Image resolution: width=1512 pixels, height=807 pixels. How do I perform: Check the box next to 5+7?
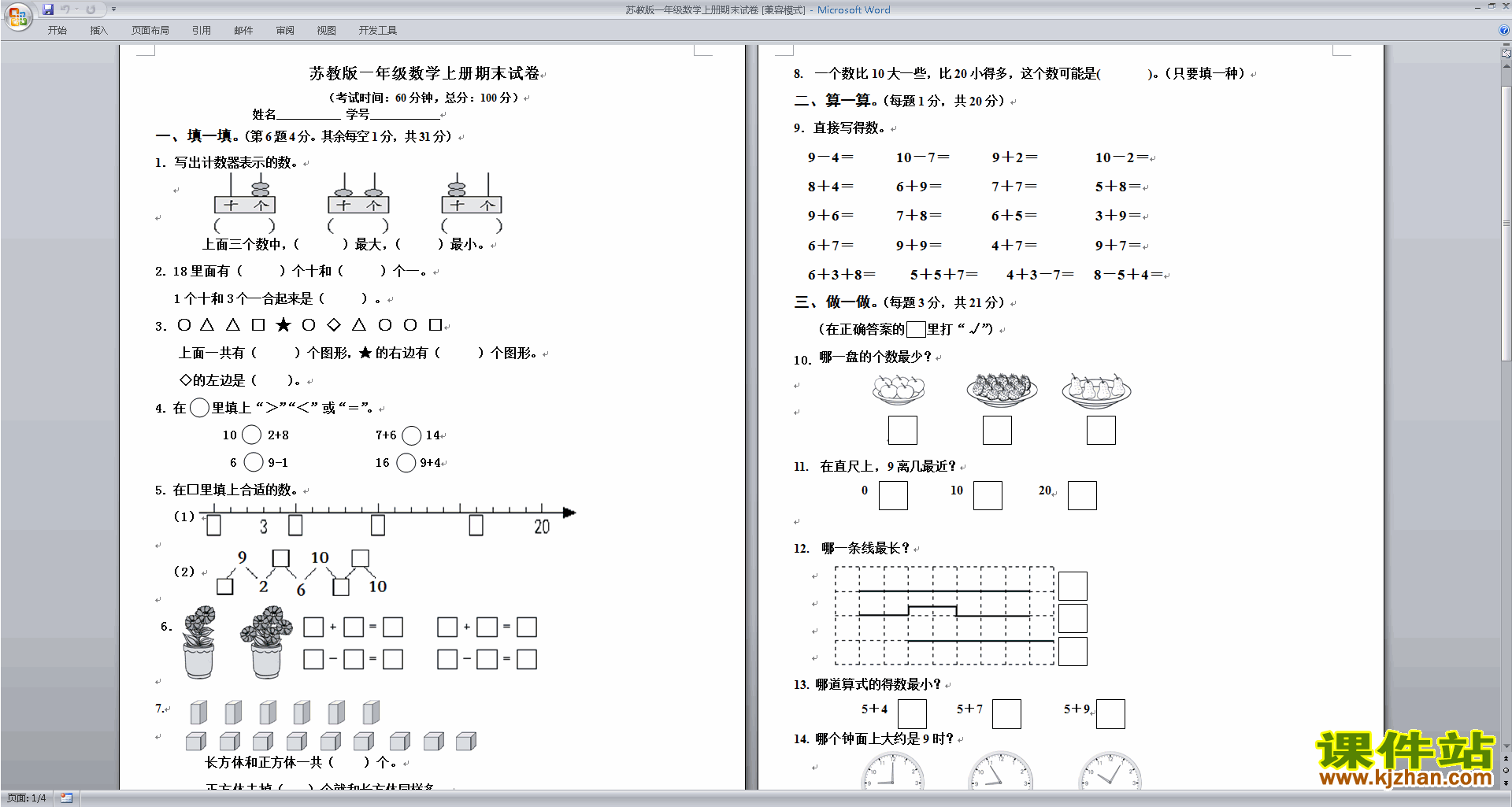(1006, 714)
